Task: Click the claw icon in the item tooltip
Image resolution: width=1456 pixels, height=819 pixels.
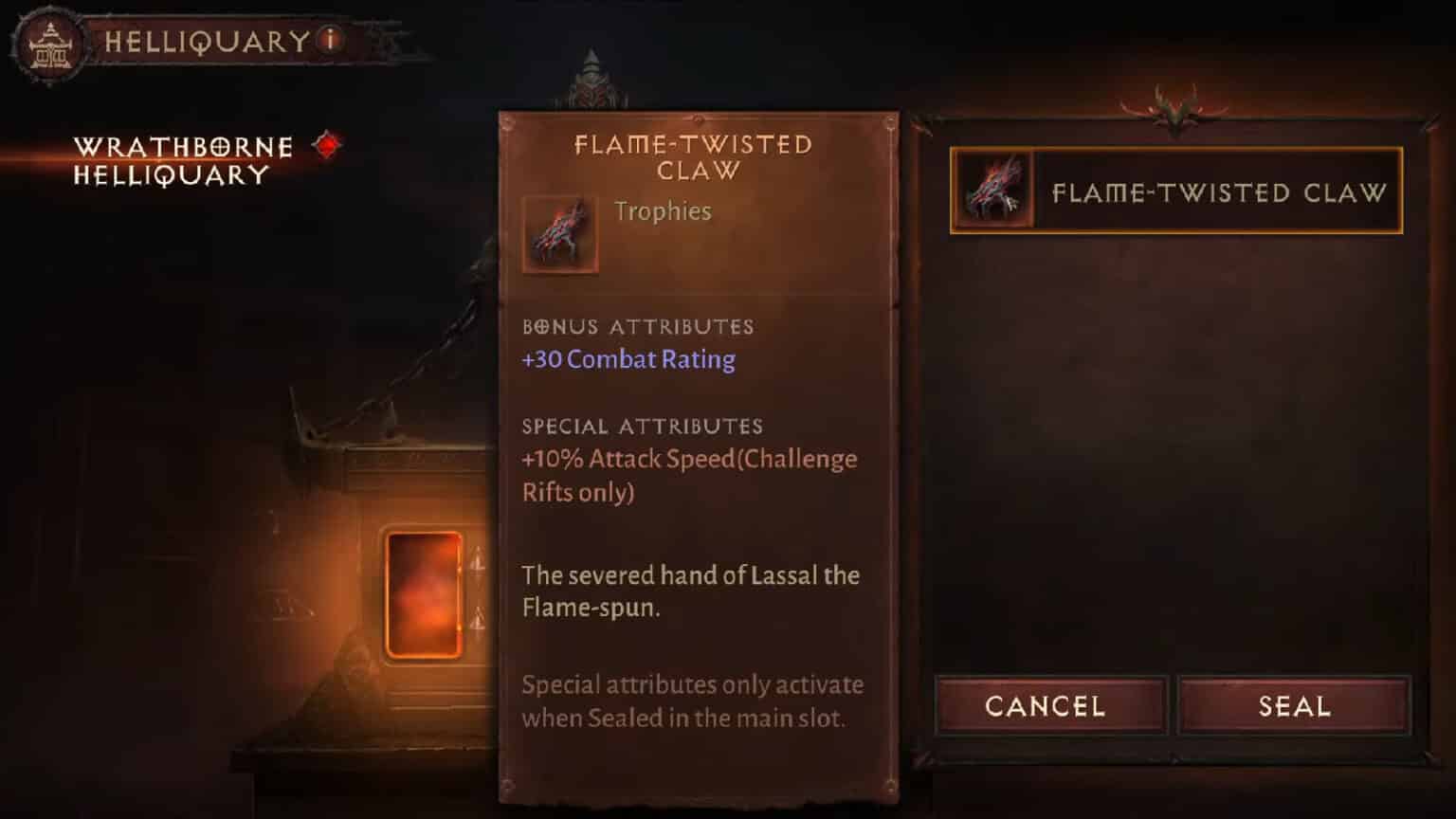Action: (560, 234)
